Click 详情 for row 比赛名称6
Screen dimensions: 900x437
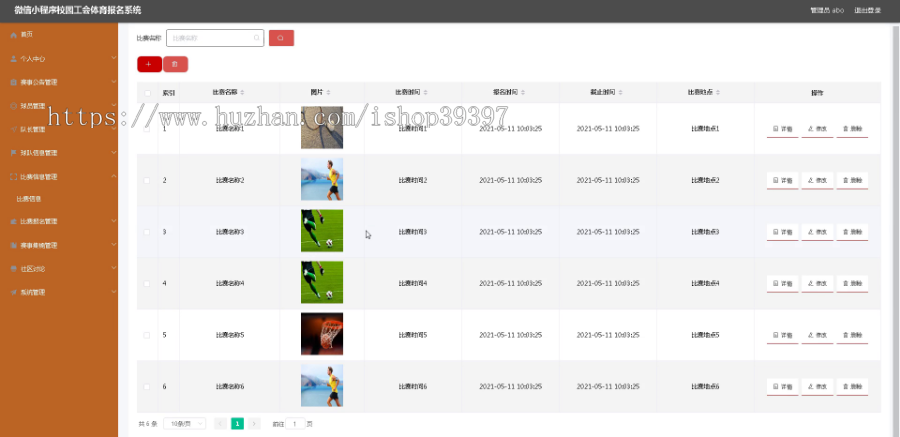tap(782, 387)
